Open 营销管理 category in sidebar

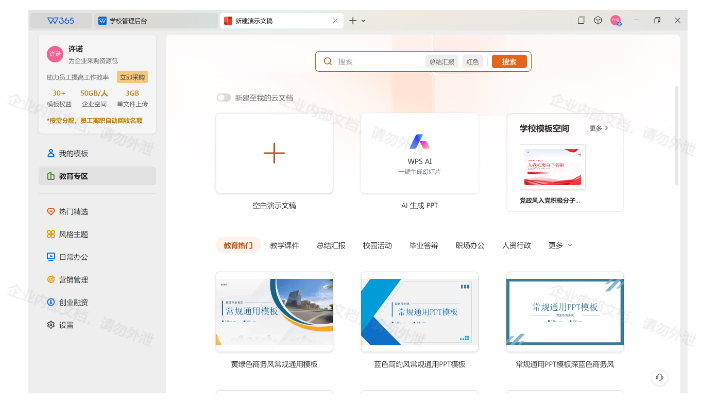[x=73, y=280]
